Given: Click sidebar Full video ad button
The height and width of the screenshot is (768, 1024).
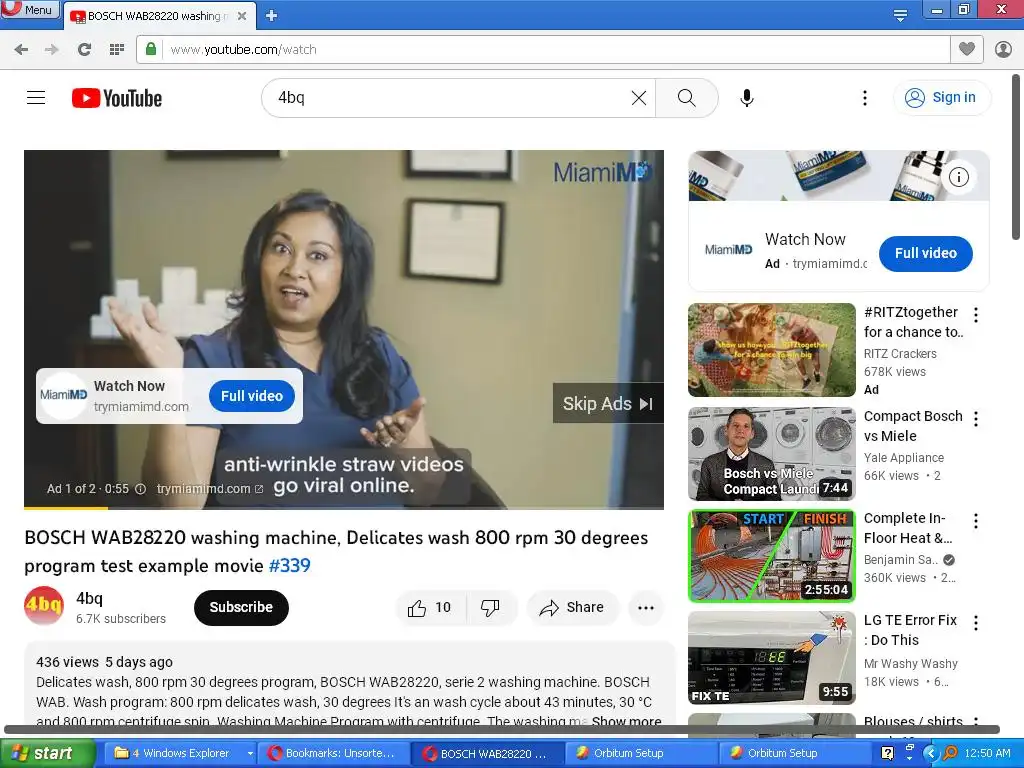Looking at the screenshot, I should (925, 253).
